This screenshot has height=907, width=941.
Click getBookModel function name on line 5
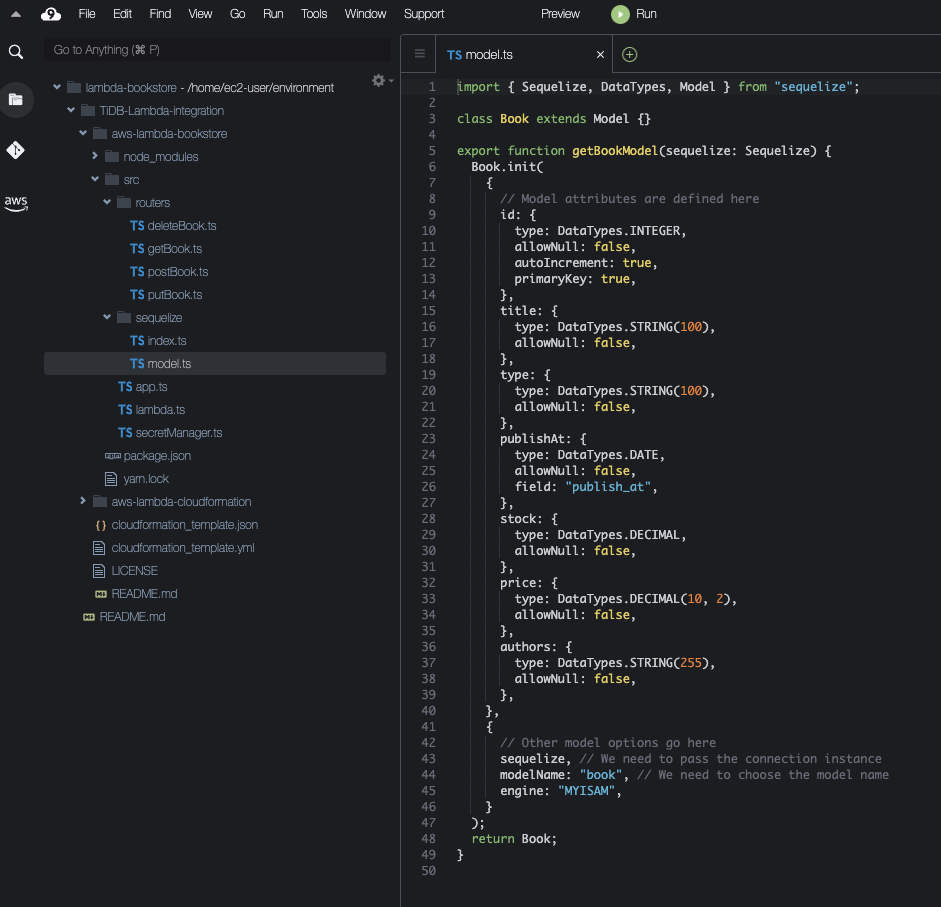(615, 151)
